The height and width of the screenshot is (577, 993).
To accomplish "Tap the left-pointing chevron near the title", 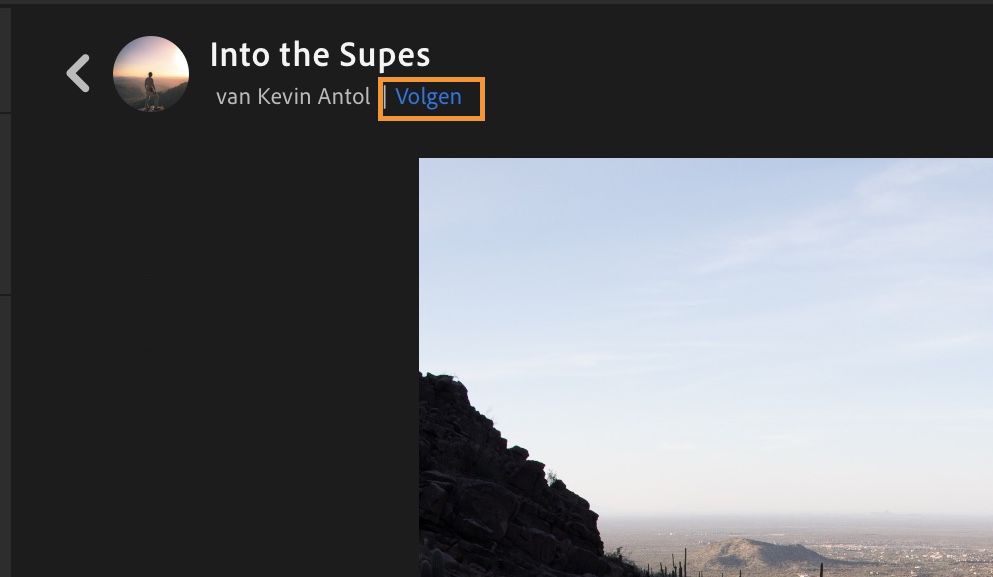I will pyautogui.click(x=77, y=73).
